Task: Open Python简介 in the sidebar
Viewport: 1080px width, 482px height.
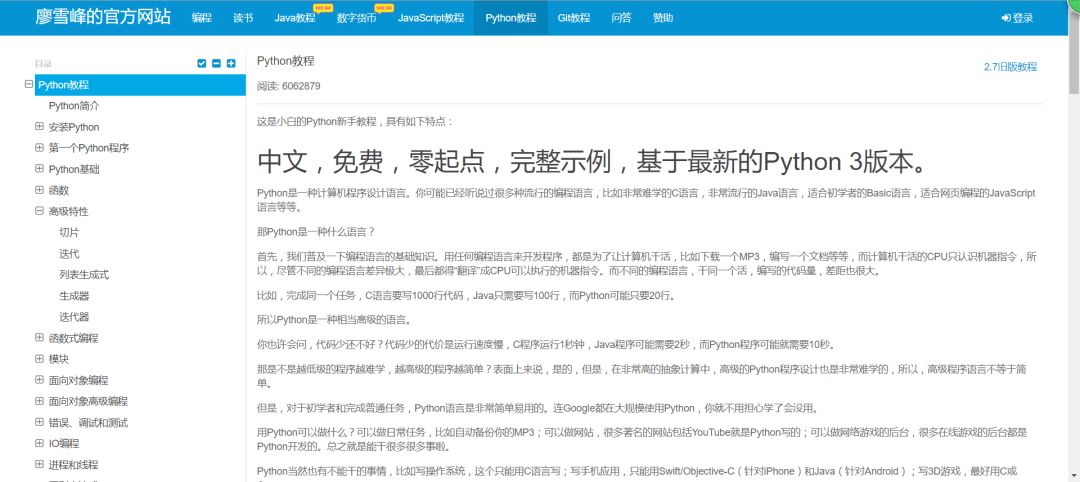Action: pyautogui.click(x=74, y=106)
